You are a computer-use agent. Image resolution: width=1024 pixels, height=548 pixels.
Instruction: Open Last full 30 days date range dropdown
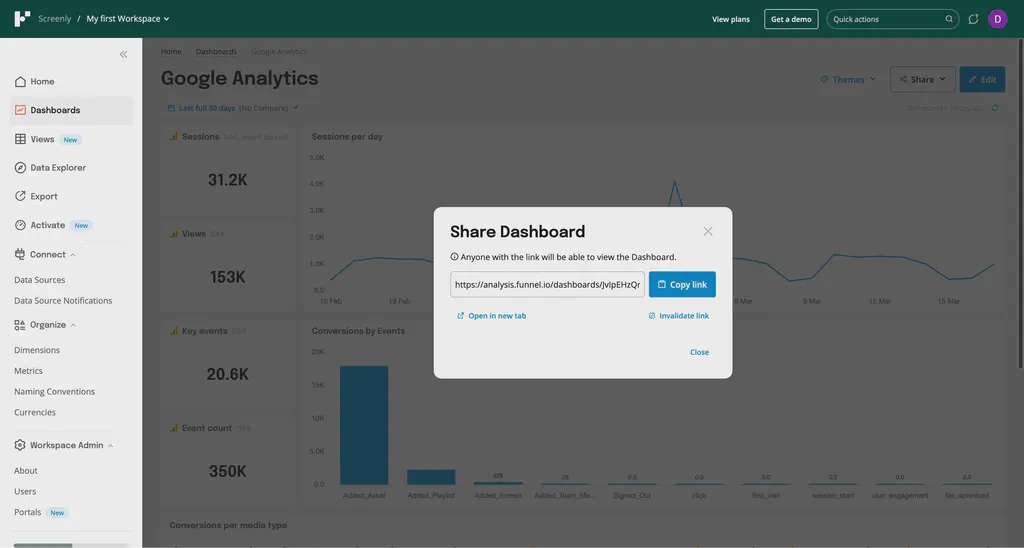[x=233, y=108]
